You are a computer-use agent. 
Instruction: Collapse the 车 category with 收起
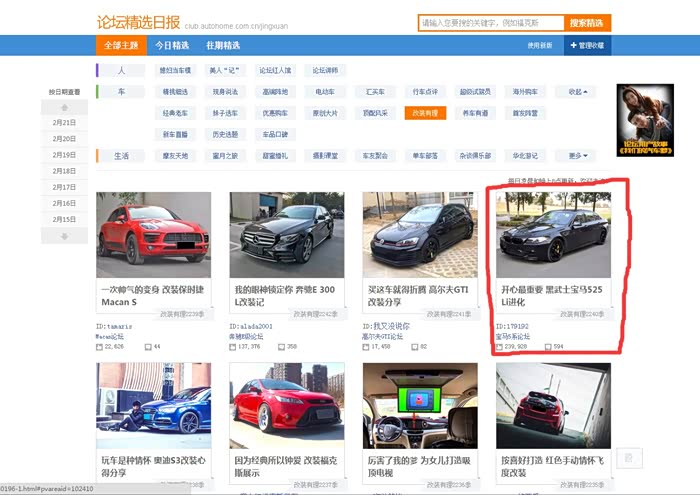coord(577,91)
